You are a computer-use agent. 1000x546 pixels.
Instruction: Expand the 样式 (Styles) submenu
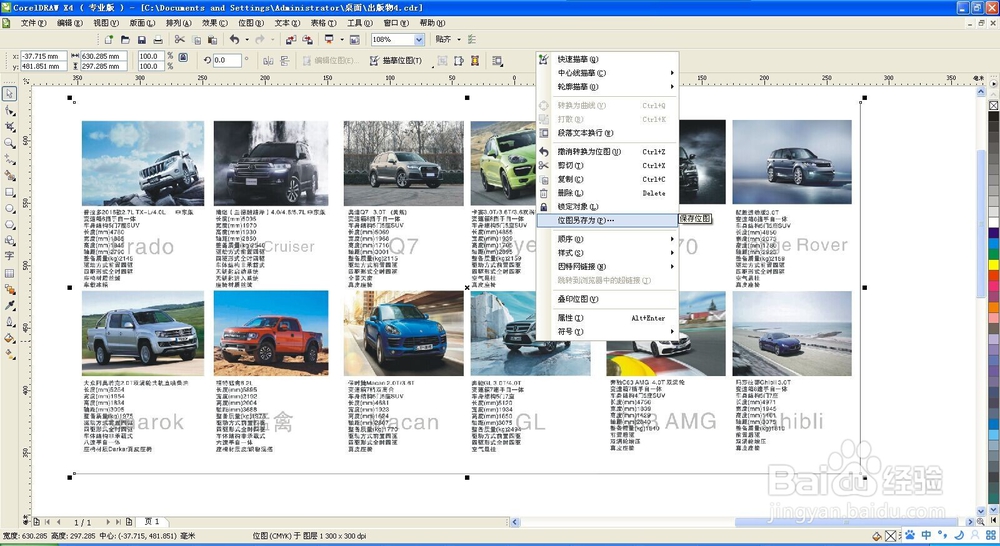point(607,253)
